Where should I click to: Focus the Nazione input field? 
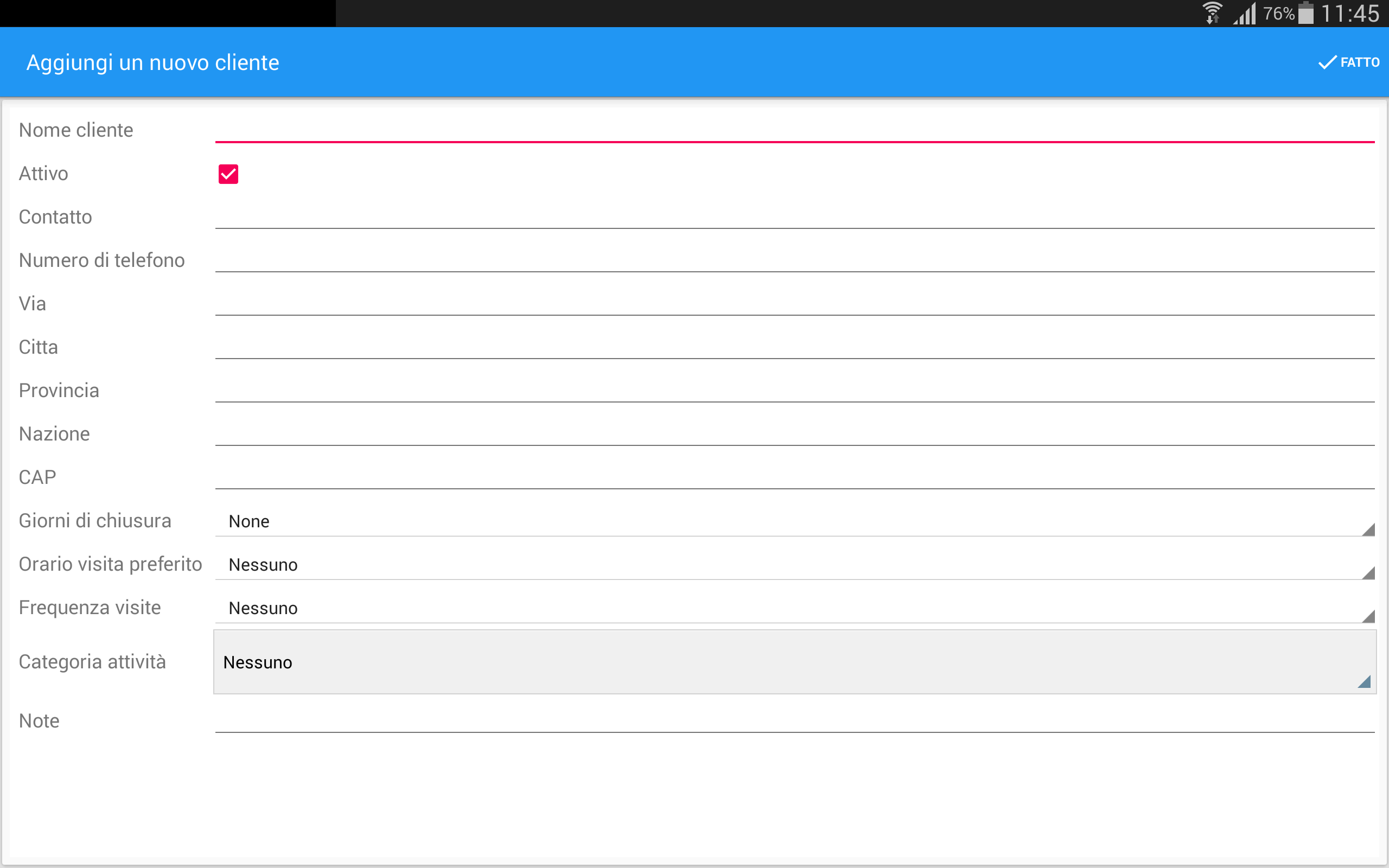(795, 433)
